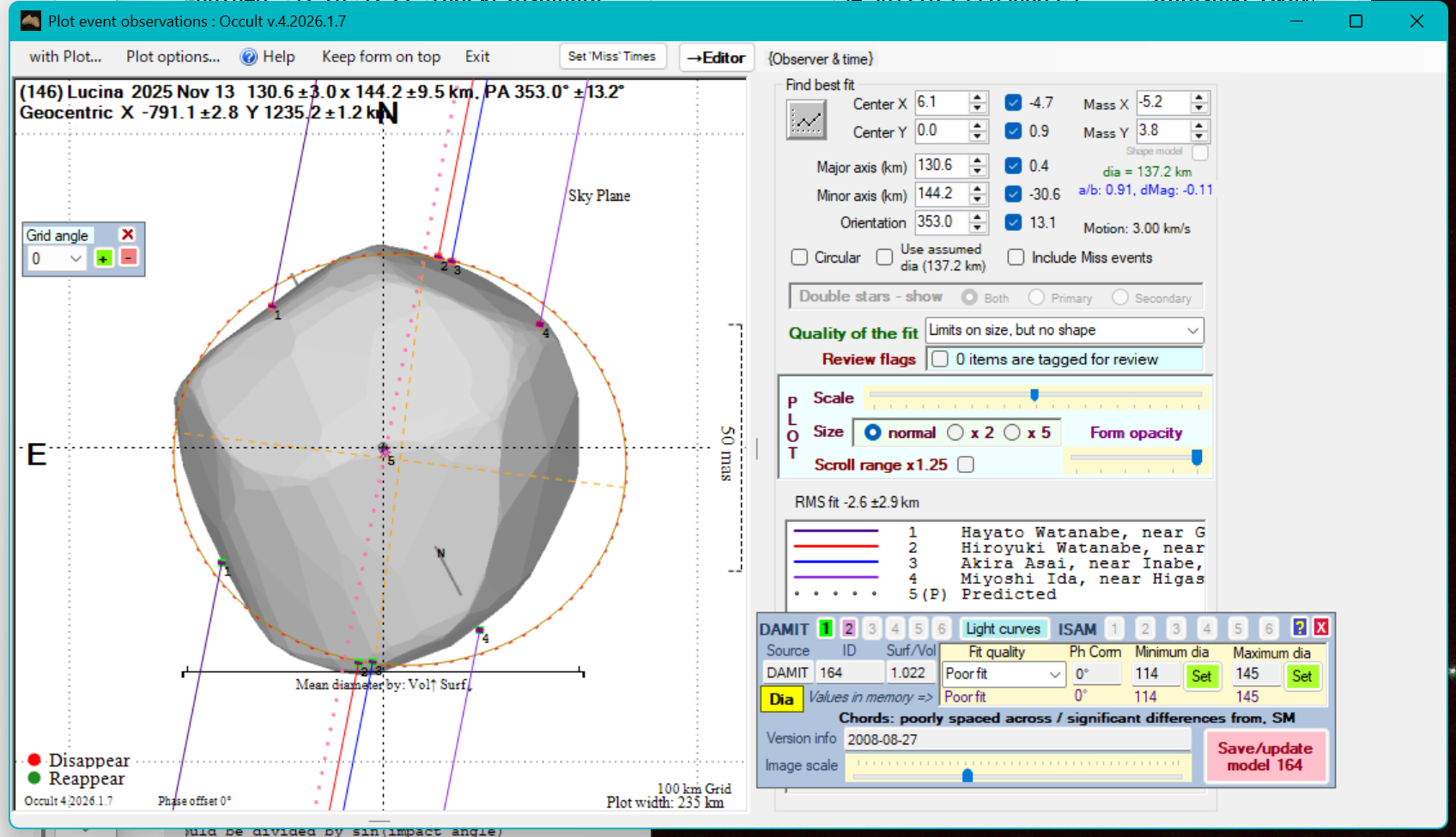Open the Fit quality Poor fit dropdown
The width and height of the screenshot is (1456, 837).
coord(1055,675)
